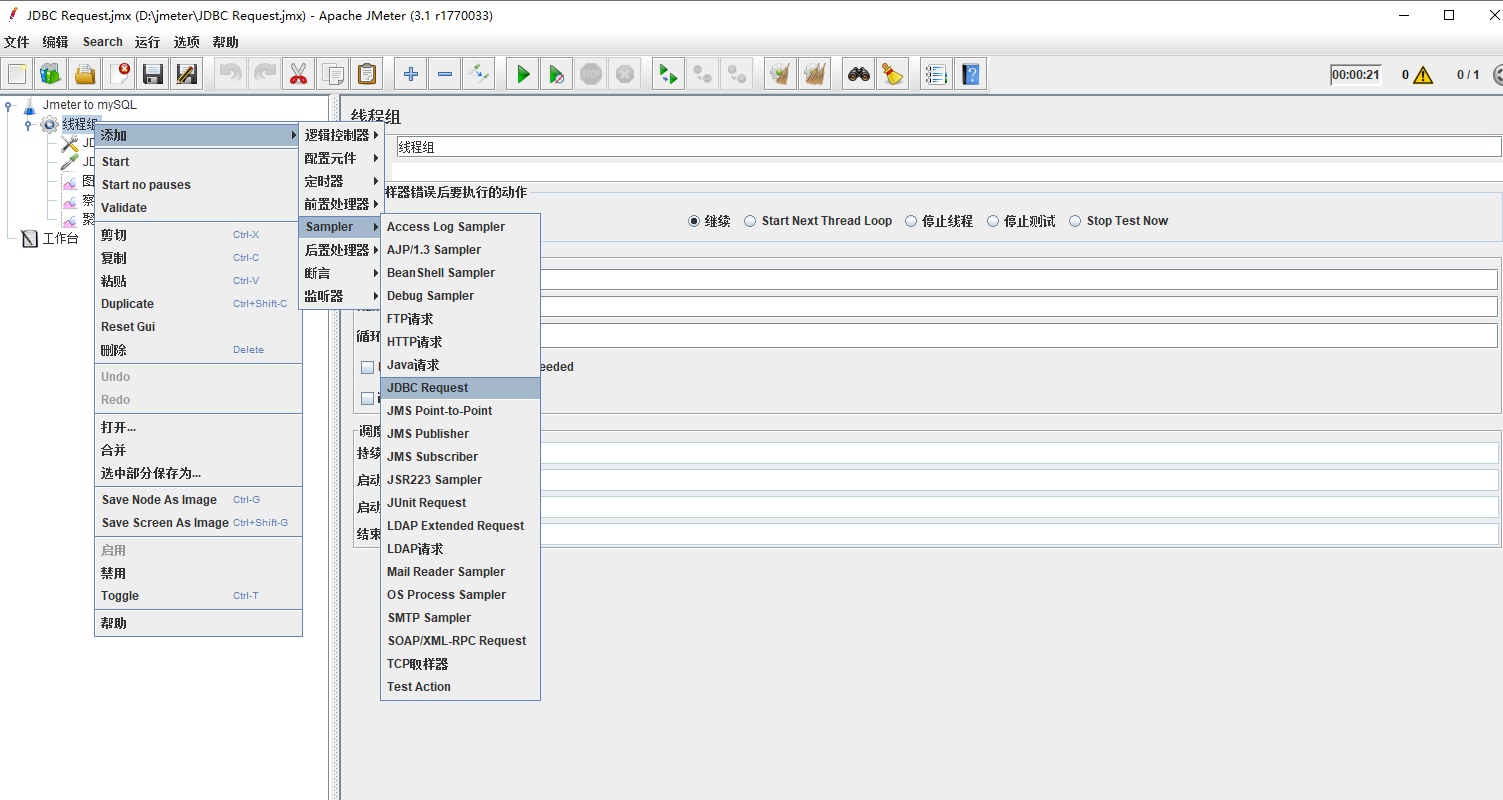Open Help with question mark icon
The height and width of the screenshot is (800, 1503).
point(971,74)
